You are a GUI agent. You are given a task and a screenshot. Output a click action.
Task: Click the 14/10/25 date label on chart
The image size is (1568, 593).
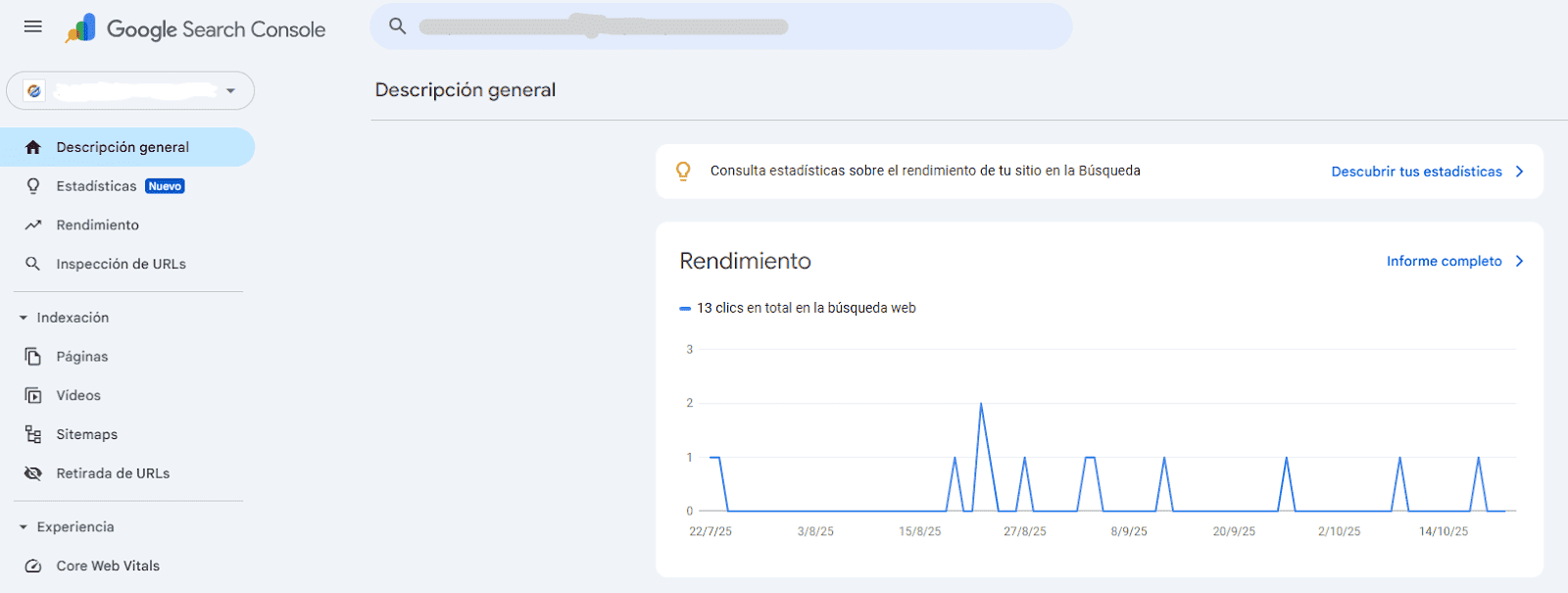(x=1444, y=531)
